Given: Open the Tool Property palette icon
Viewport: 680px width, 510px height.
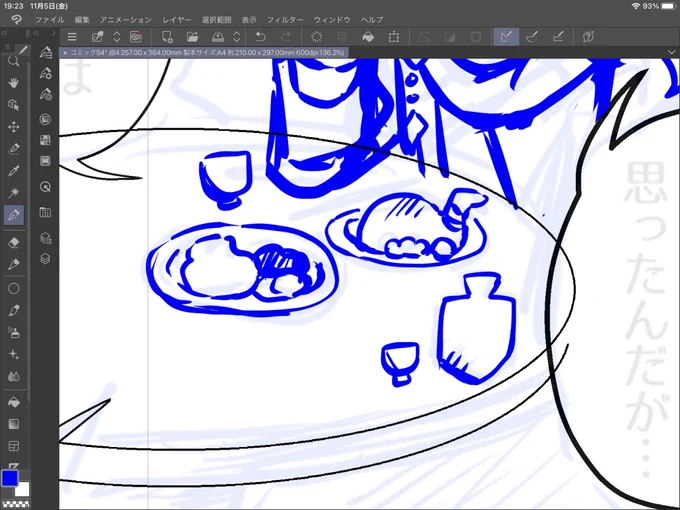Looking at the screenshot, I should [46, 74].
